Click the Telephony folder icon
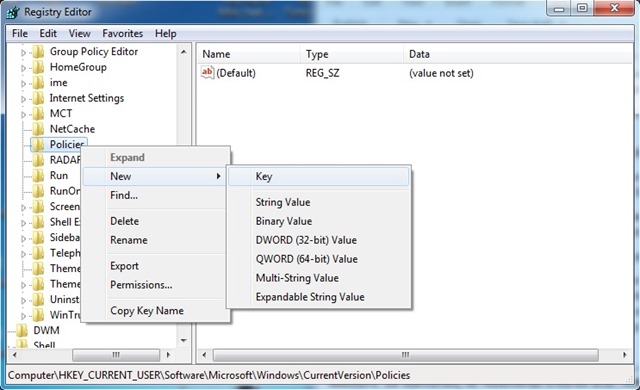The height and width of the screenshot is (390, 640). coord(38,253)
